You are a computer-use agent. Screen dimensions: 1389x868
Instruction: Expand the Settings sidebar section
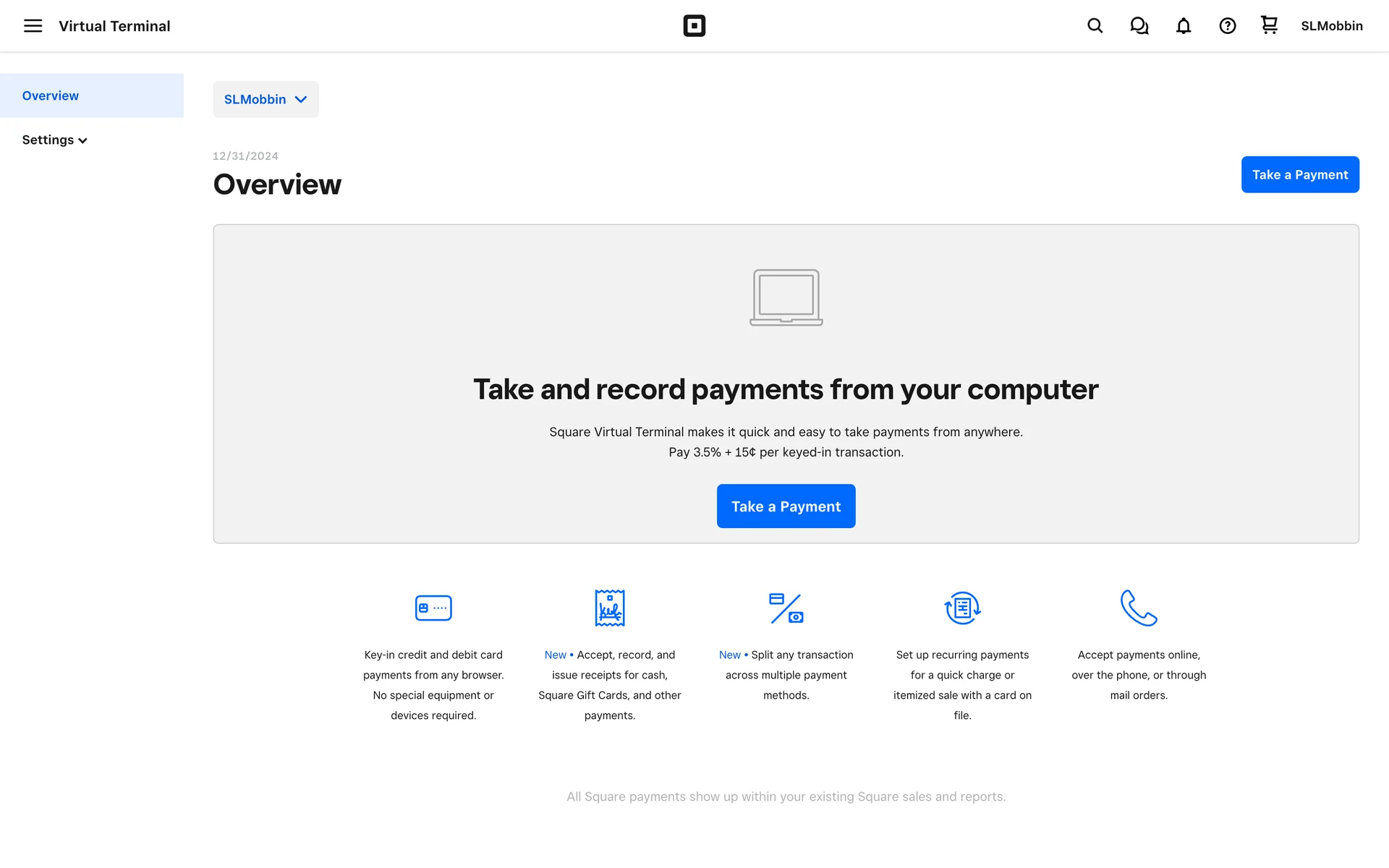[54, 140]
